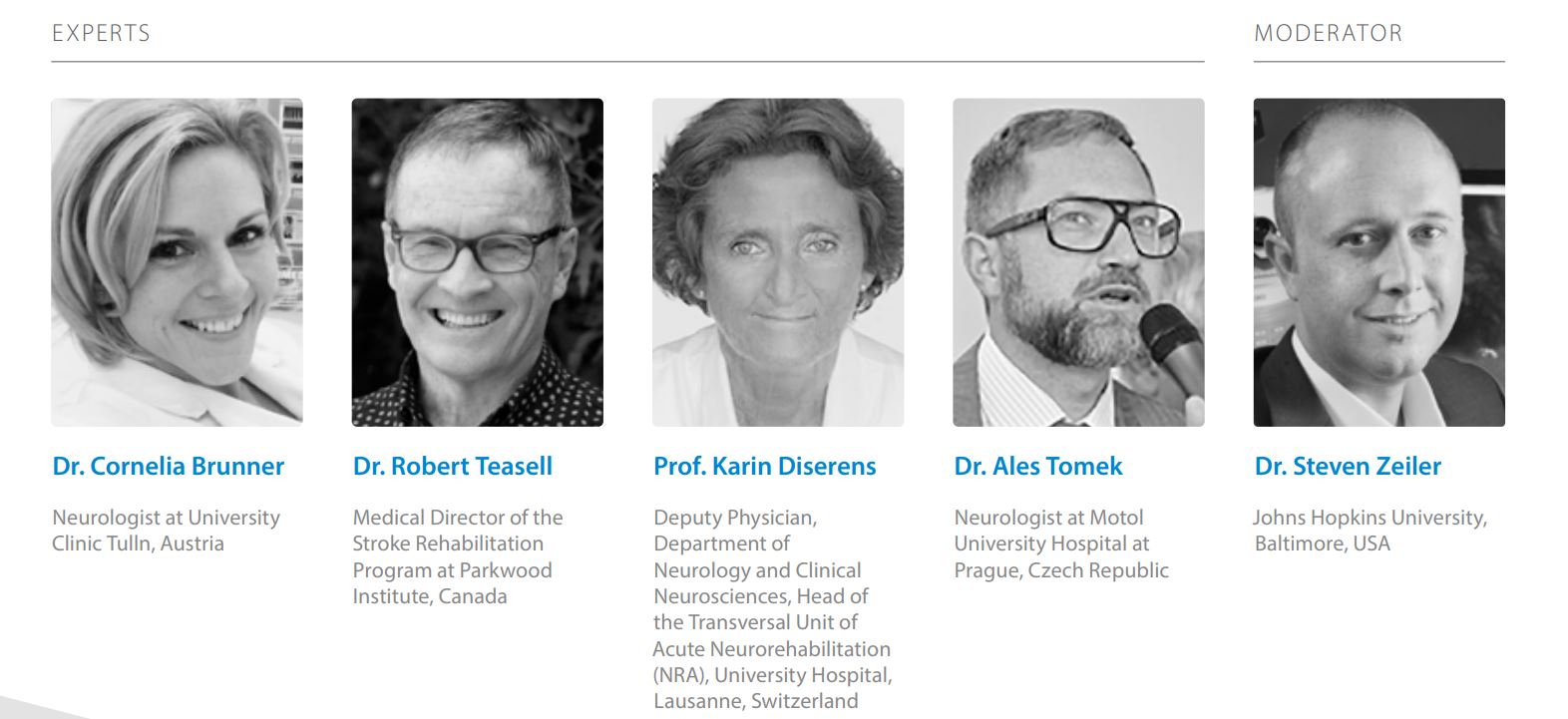Open the Dr. Steven Zeiler name link
Screen dimensions: 1568x719
(1348, 466)
